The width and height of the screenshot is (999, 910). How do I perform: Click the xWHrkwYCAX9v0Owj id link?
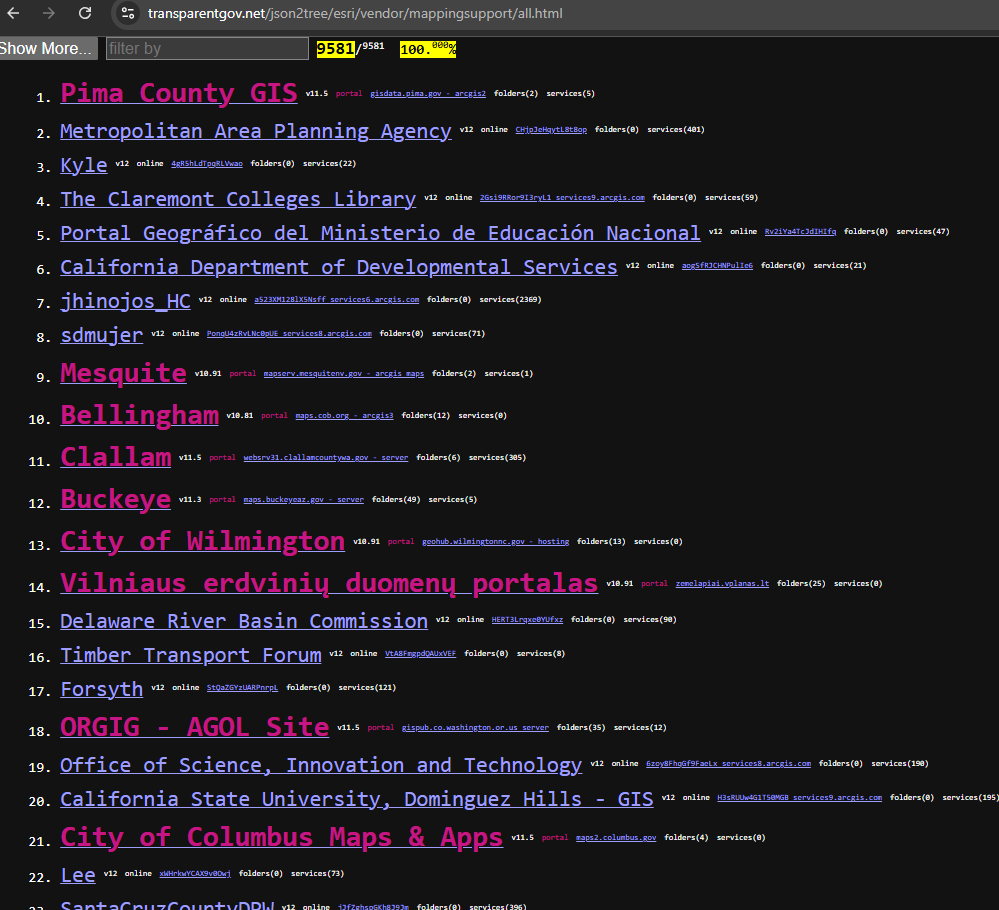pyautogui.click(x=194, y=874)
